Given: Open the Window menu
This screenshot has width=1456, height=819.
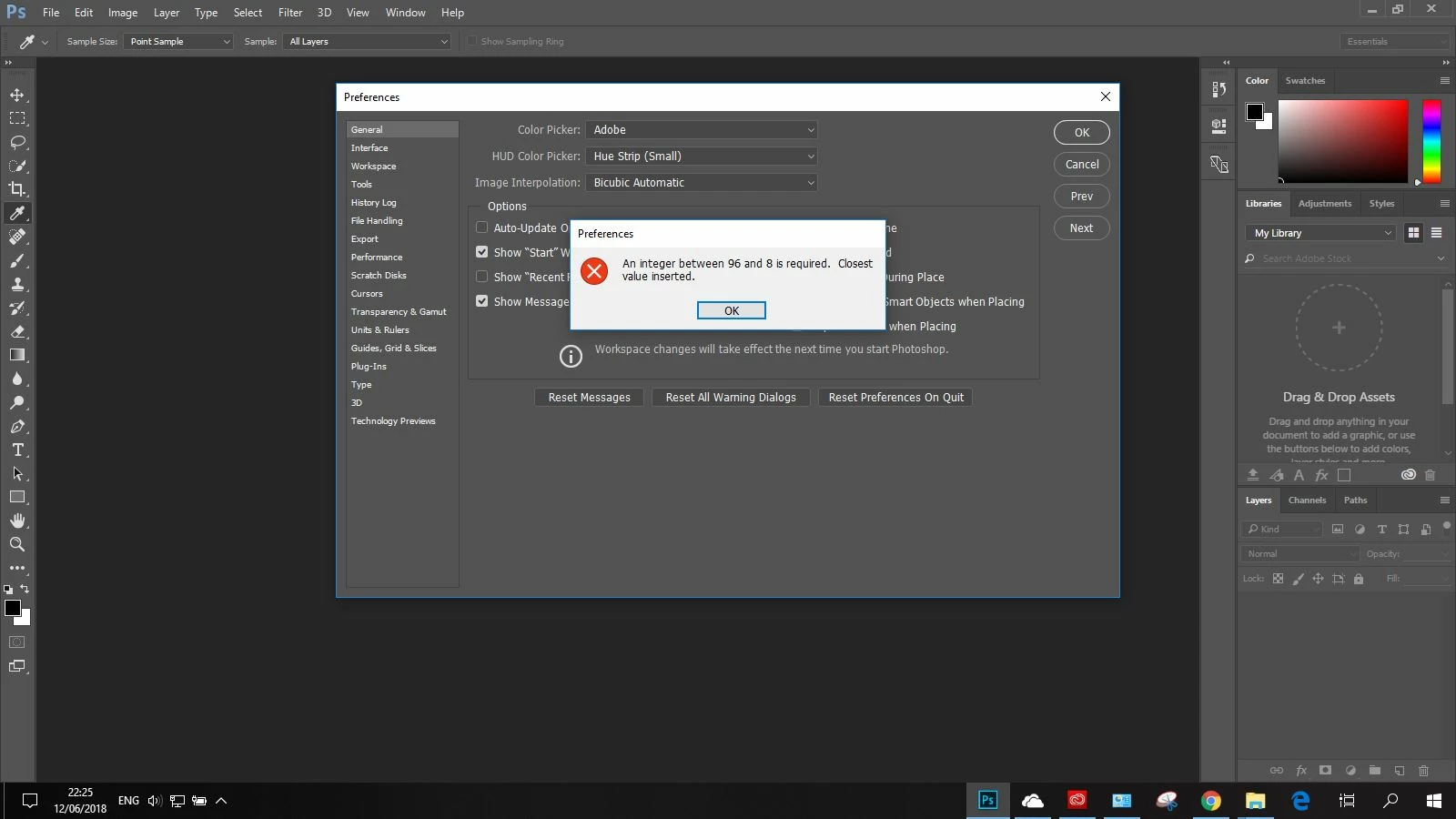Looking at the screenshot, I should pos(405,13).
